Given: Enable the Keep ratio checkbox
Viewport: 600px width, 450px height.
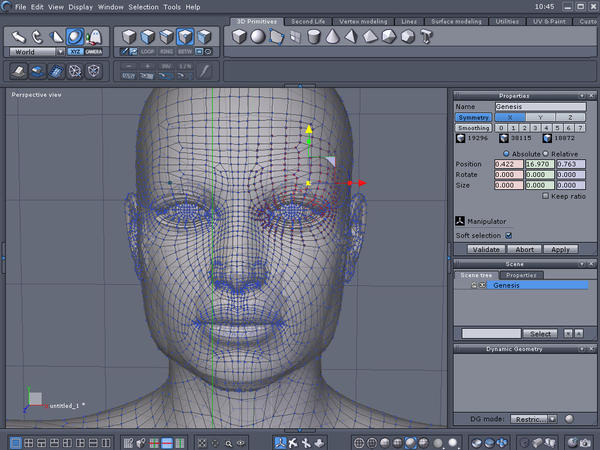Looking at the screenshot, I should [x=544, y=196].
